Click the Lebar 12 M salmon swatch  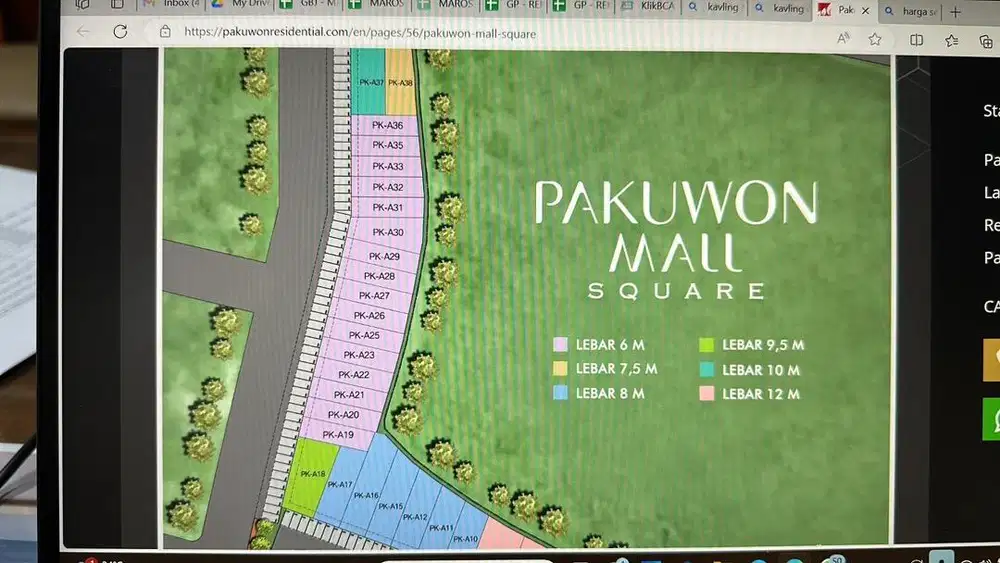(706, 393)
